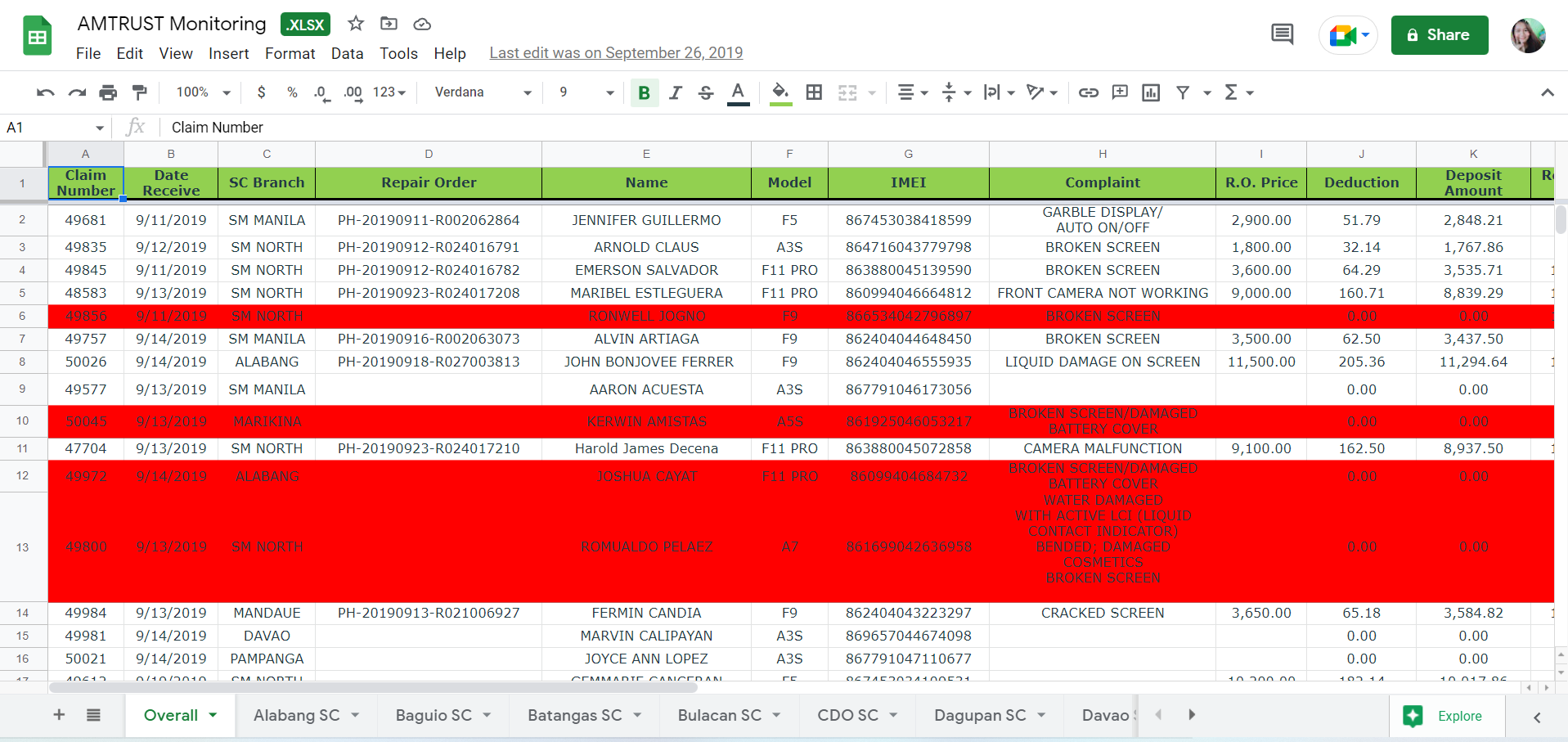Switch to the CDO SC sheet tab
Viewport: 1568px width, 742px height.
tap(856, 715)
